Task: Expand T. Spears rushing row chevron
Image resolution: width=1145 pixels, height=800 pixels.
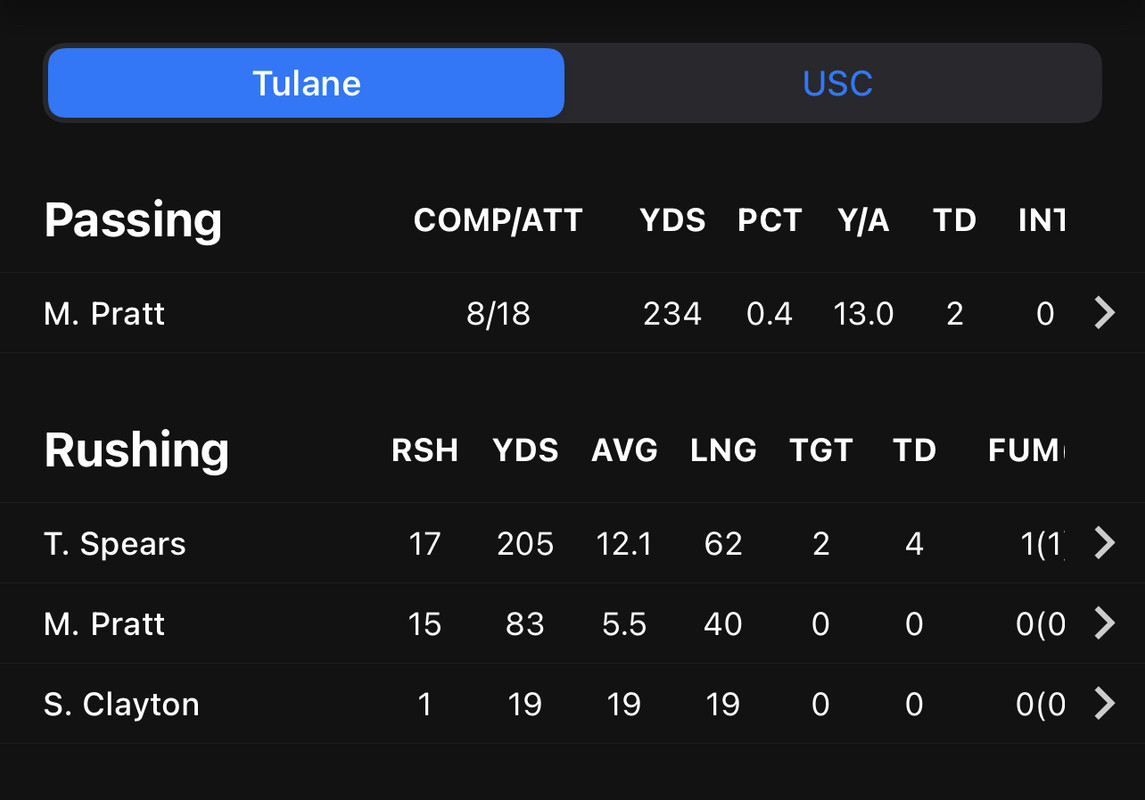Action: [1104, 544]
